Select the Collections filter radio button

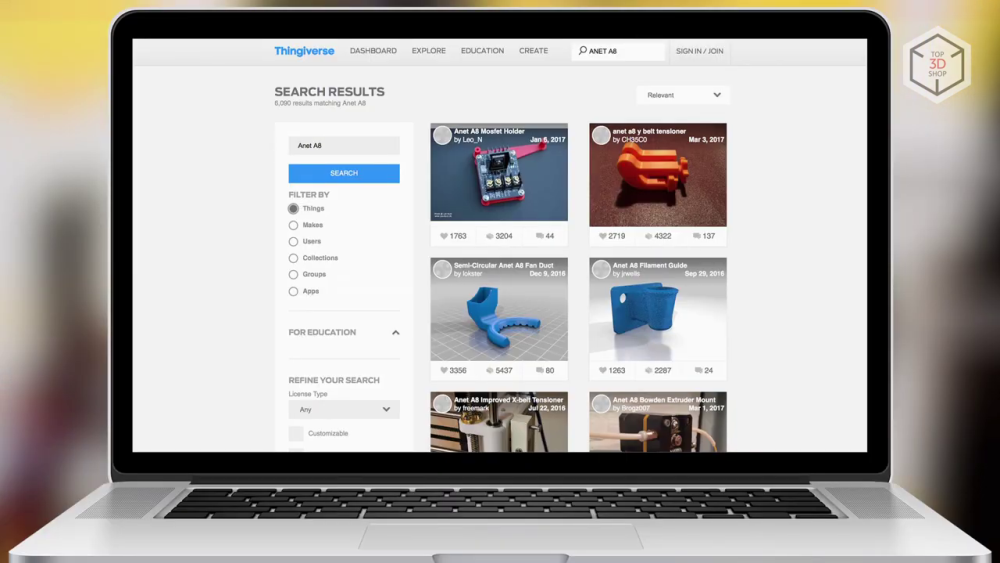click(x=293, y=258)
